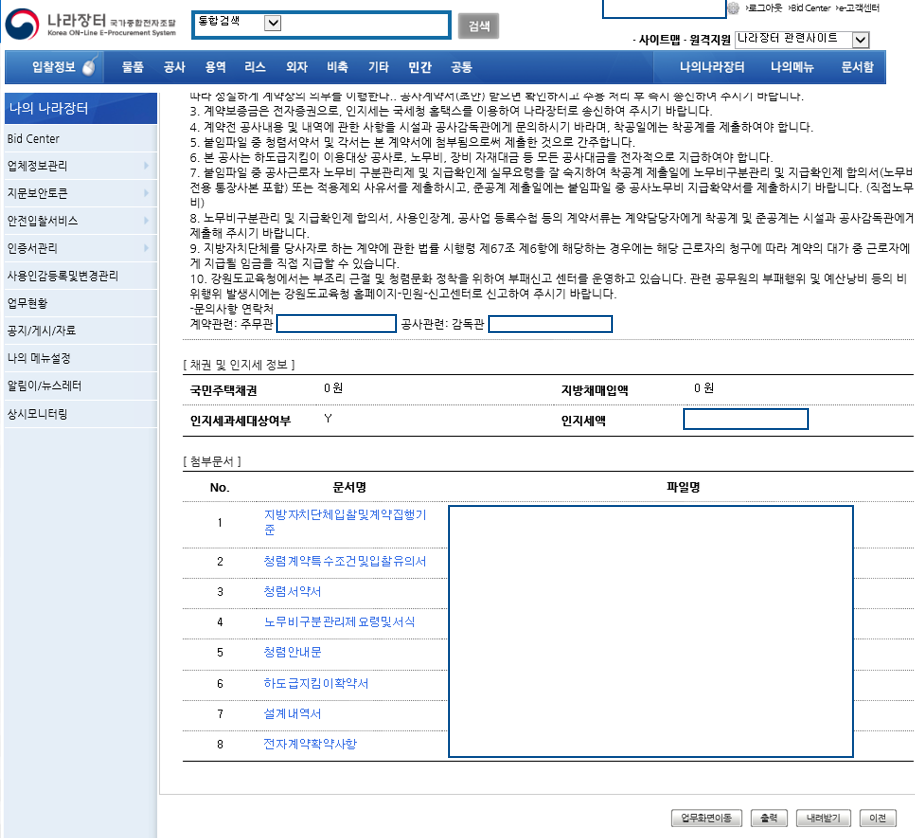915x838 pixels.
Task: Open the 비축 menu
Action: pos(337,67)
